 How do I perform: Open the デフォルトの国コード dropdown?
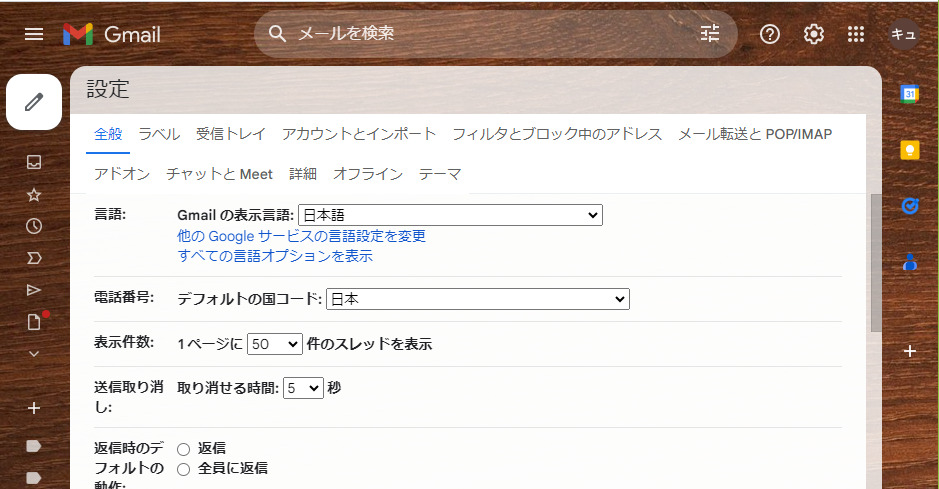pos(478,299)
